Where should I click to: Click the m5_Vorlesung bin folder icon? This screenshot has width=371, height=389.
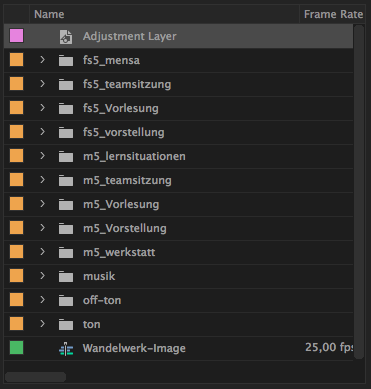(66, 205)
